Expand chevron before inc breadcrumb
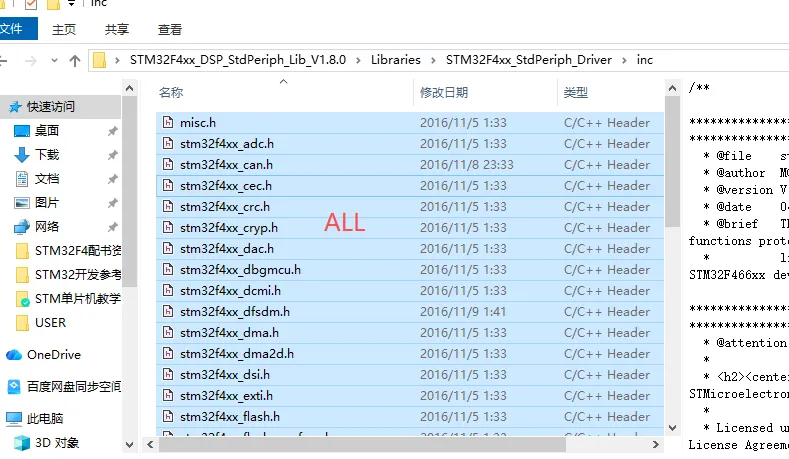Viewport: 789px width, 459px height. point(624,60)
